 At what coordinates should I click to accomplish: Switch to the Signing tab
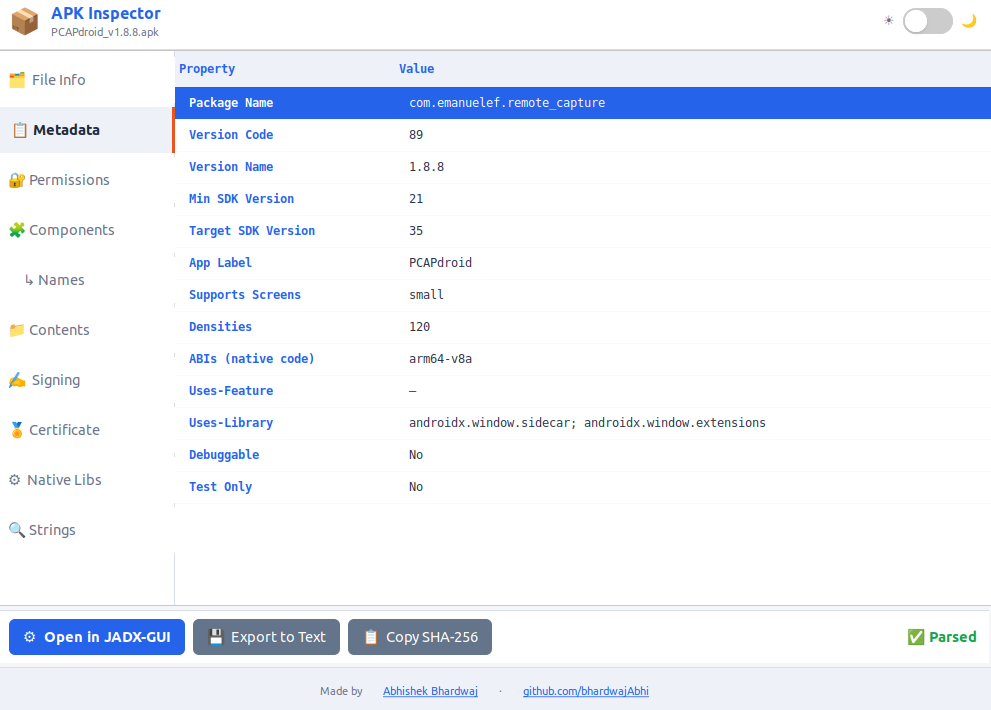click(x=87, y=379)
